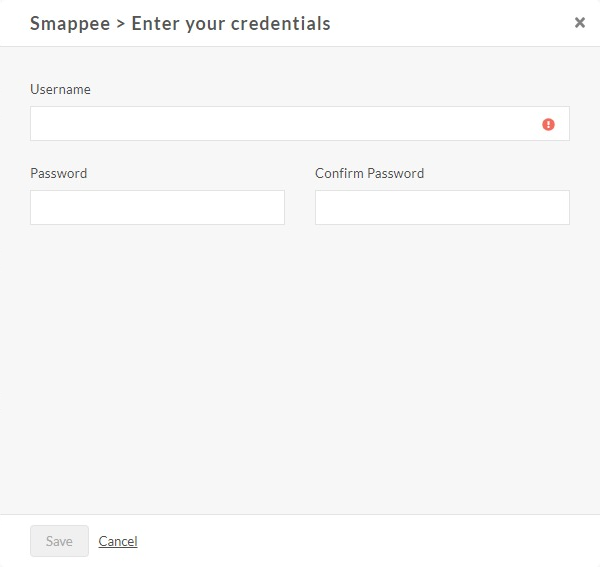Click the Enter your credentials heading text
This screenshot has height=567, width=600.
click(231, 24)
